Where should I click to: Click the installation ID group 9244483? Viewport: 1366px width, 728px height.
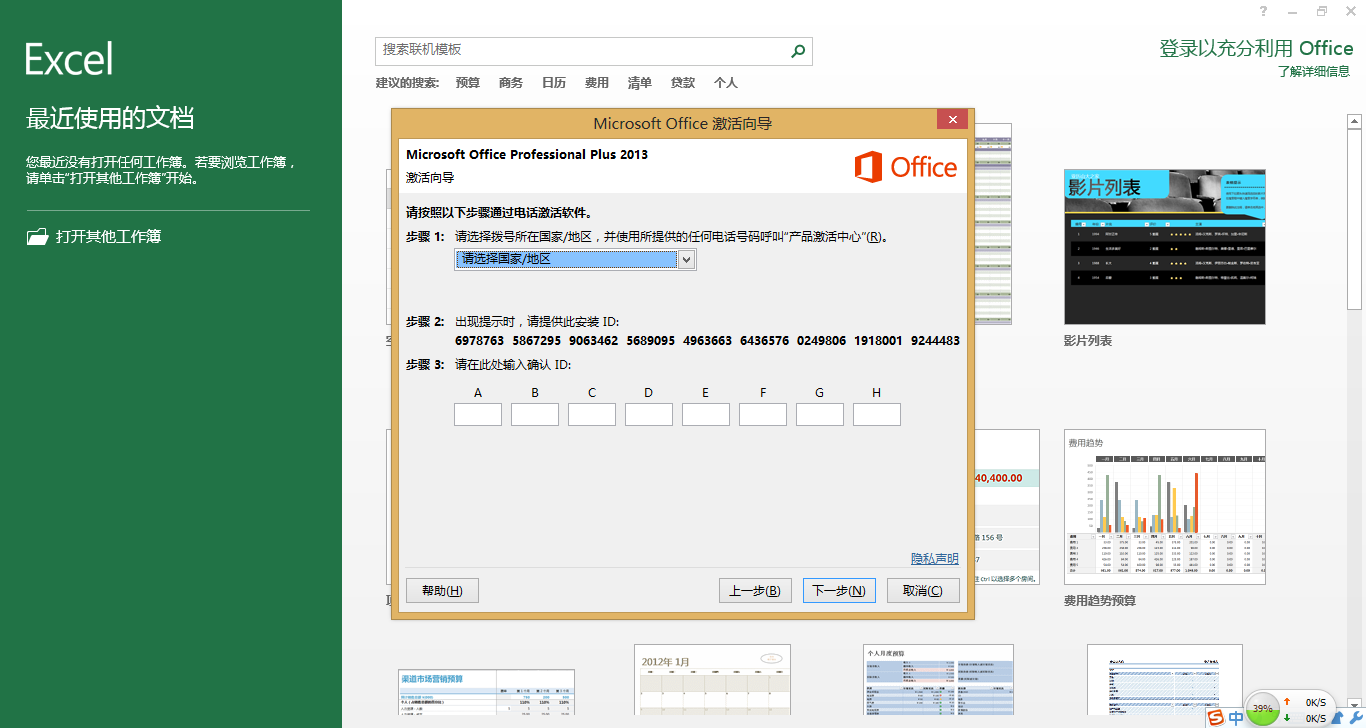(935, 341)
